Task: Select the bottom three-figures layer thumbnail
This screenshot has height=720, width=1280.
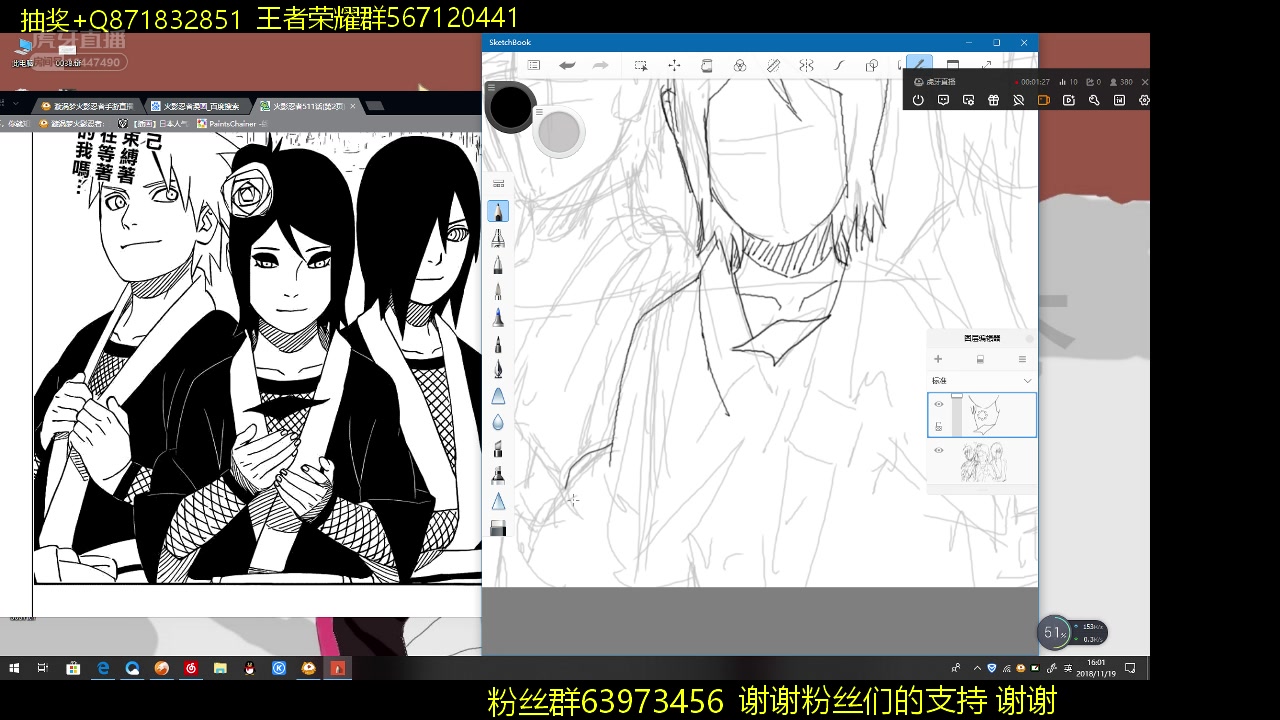Action: 983,464
